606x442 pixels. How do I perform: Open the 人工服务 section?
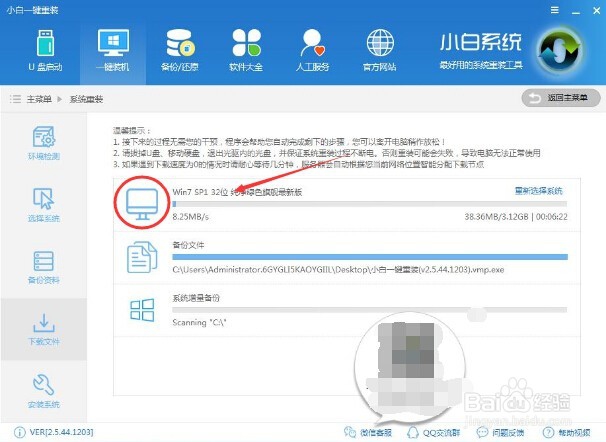(313, 51)
